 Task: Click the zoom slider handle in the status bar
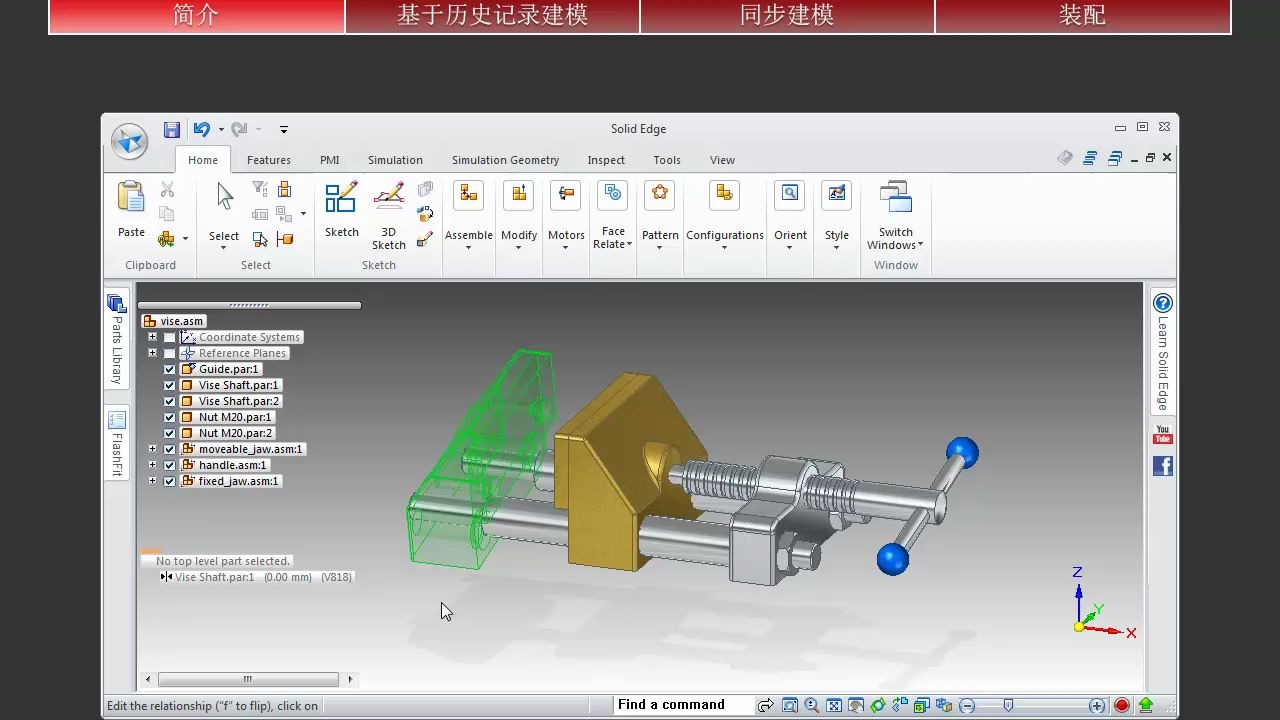(1008, 705)
